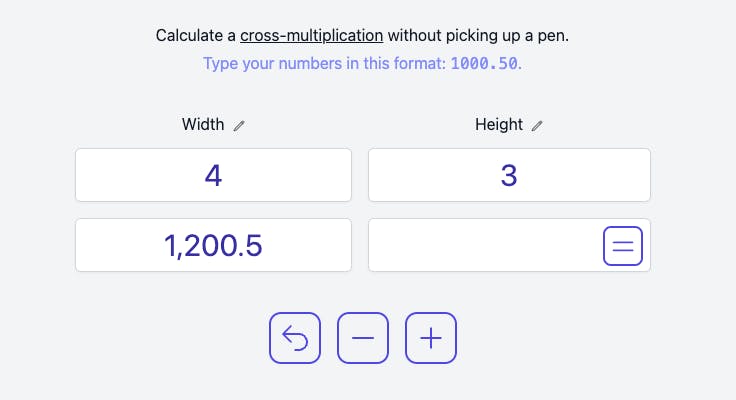Viewport: 736px width, 400px height.
Task: Click the pencil icon beside Height
Action: 537,126
